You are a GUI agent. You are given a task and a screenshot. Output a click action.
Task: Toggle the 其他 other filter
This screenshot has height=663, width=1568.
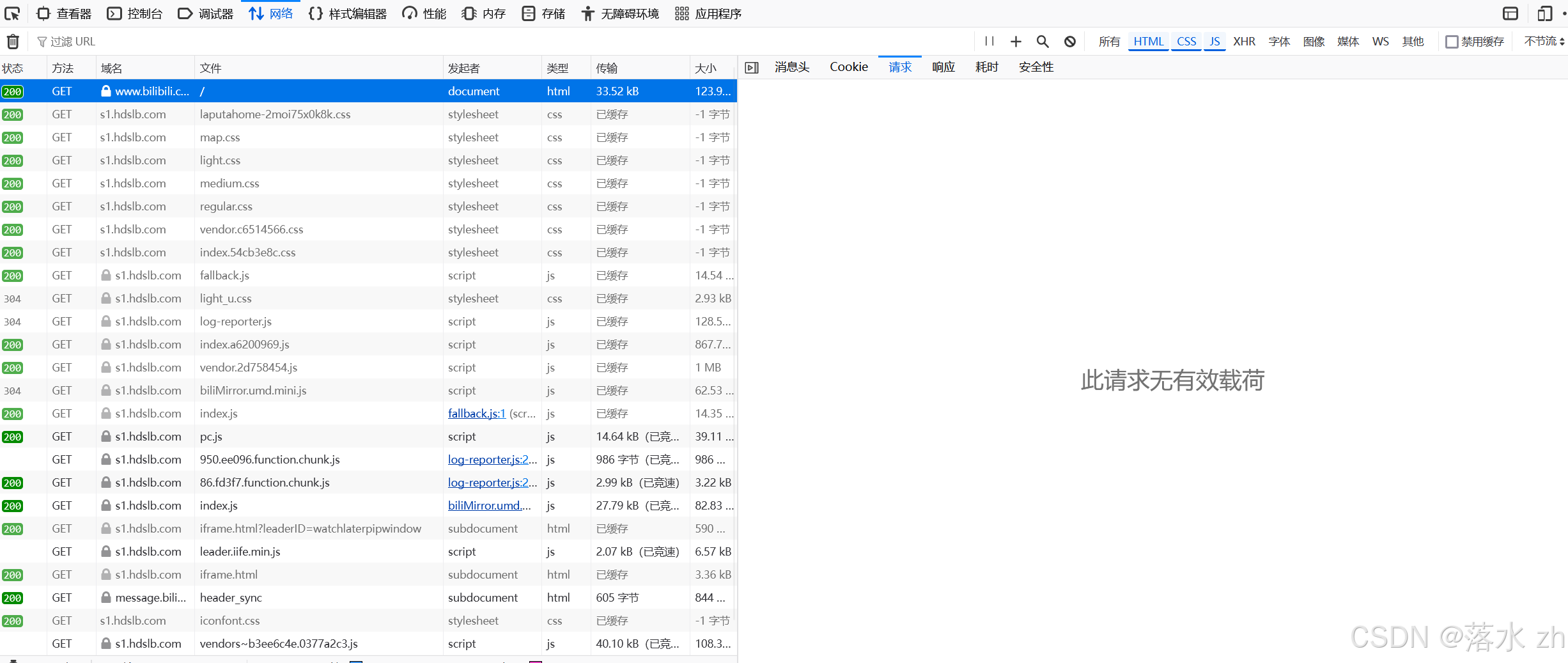click(x=1413, y=42)
